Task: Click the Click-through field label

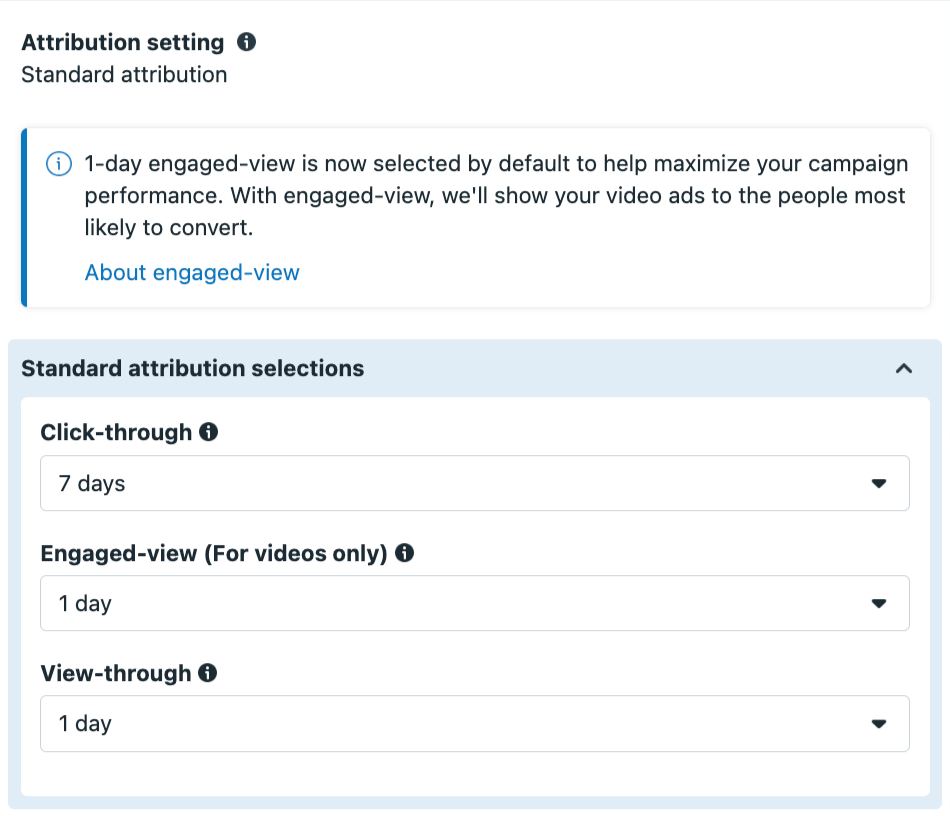Action: pyautogui.click(x=116, y=433)
